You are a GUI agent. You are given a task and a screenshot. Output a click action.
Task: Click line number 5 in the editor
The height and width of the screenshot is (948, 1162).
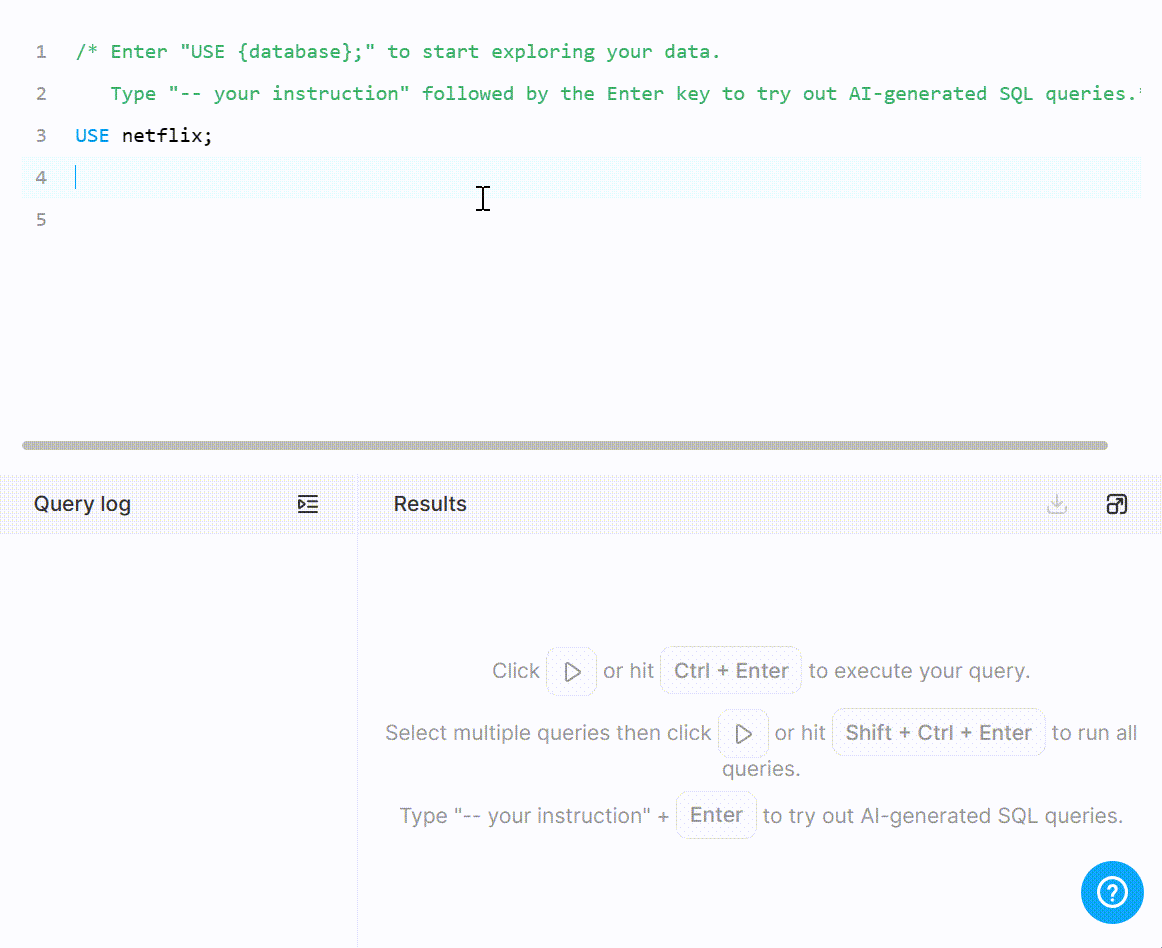point(41,219)
